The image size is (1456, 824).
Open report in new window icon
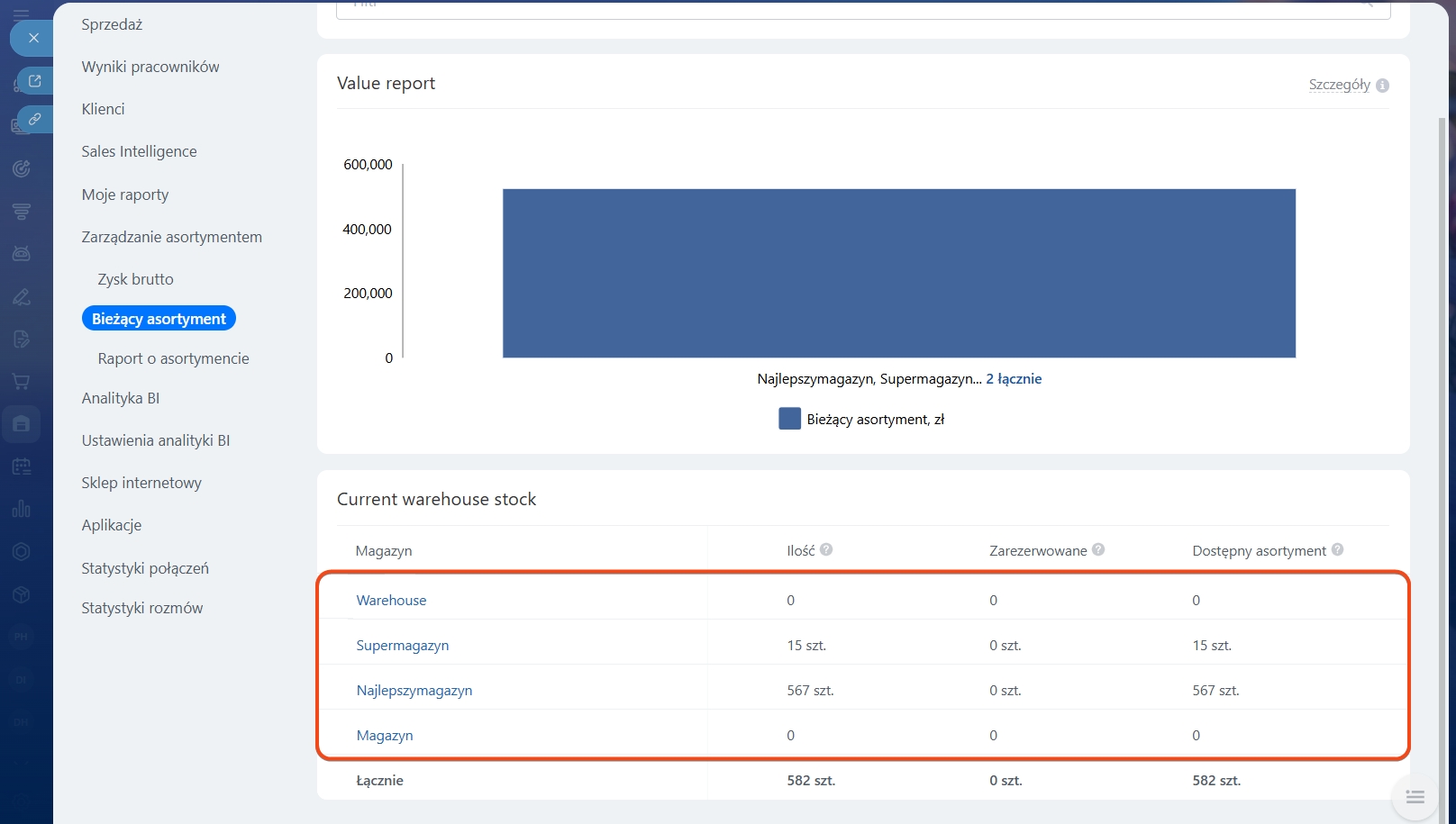tap(35, 81)
